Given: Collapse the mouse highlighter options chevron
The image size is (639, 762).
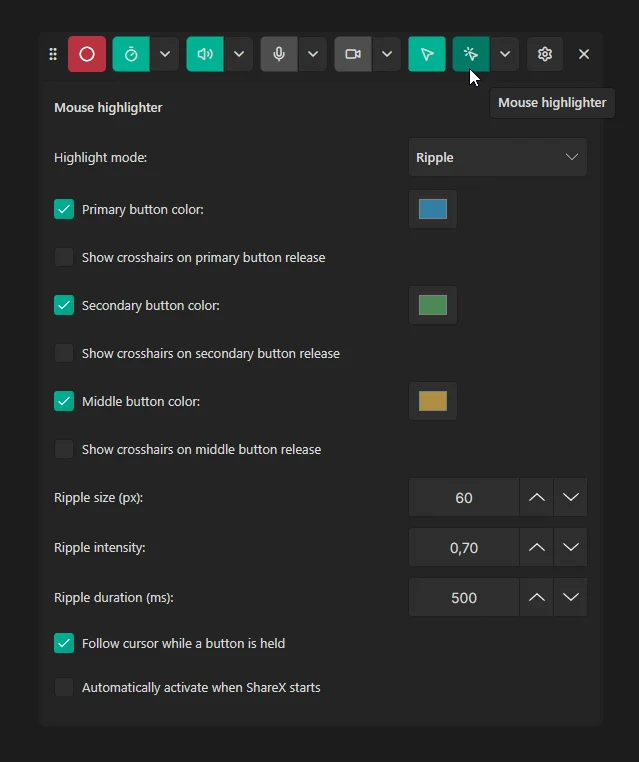Looking at the screenshot, I should 504,54.
